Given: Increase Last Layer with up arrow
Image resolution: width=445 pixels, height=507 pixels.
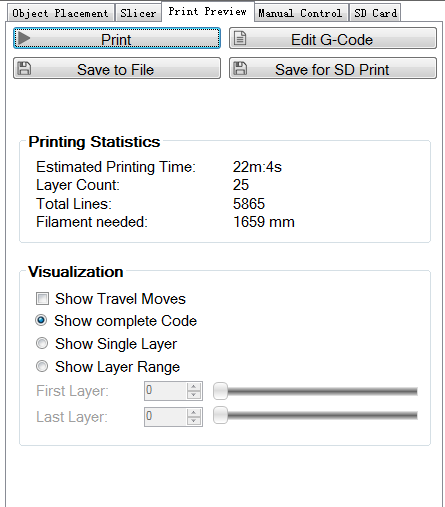Looking at the screenshot, I should click(x=194, y=412).
